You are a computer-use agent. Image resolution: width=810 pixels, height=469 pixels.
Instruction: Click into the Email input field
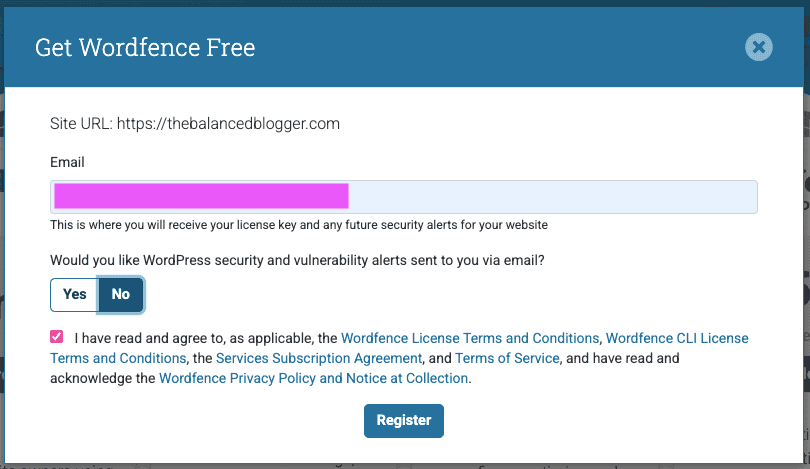(550, 197)
